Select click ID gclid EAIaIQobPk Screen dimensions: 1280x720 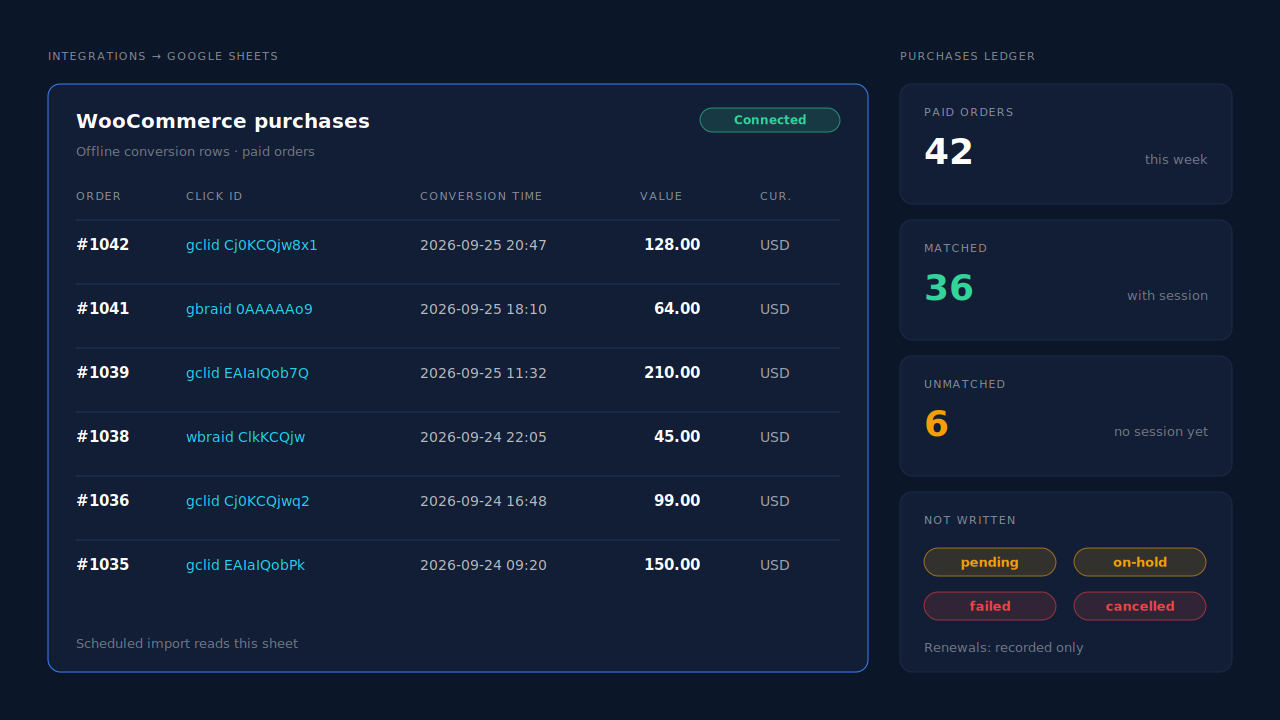[x=246, y=565]
